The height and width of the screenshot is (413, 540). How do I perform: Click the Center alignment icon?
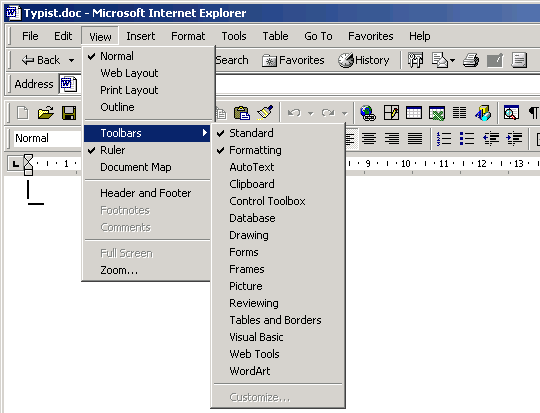(369, 138)
